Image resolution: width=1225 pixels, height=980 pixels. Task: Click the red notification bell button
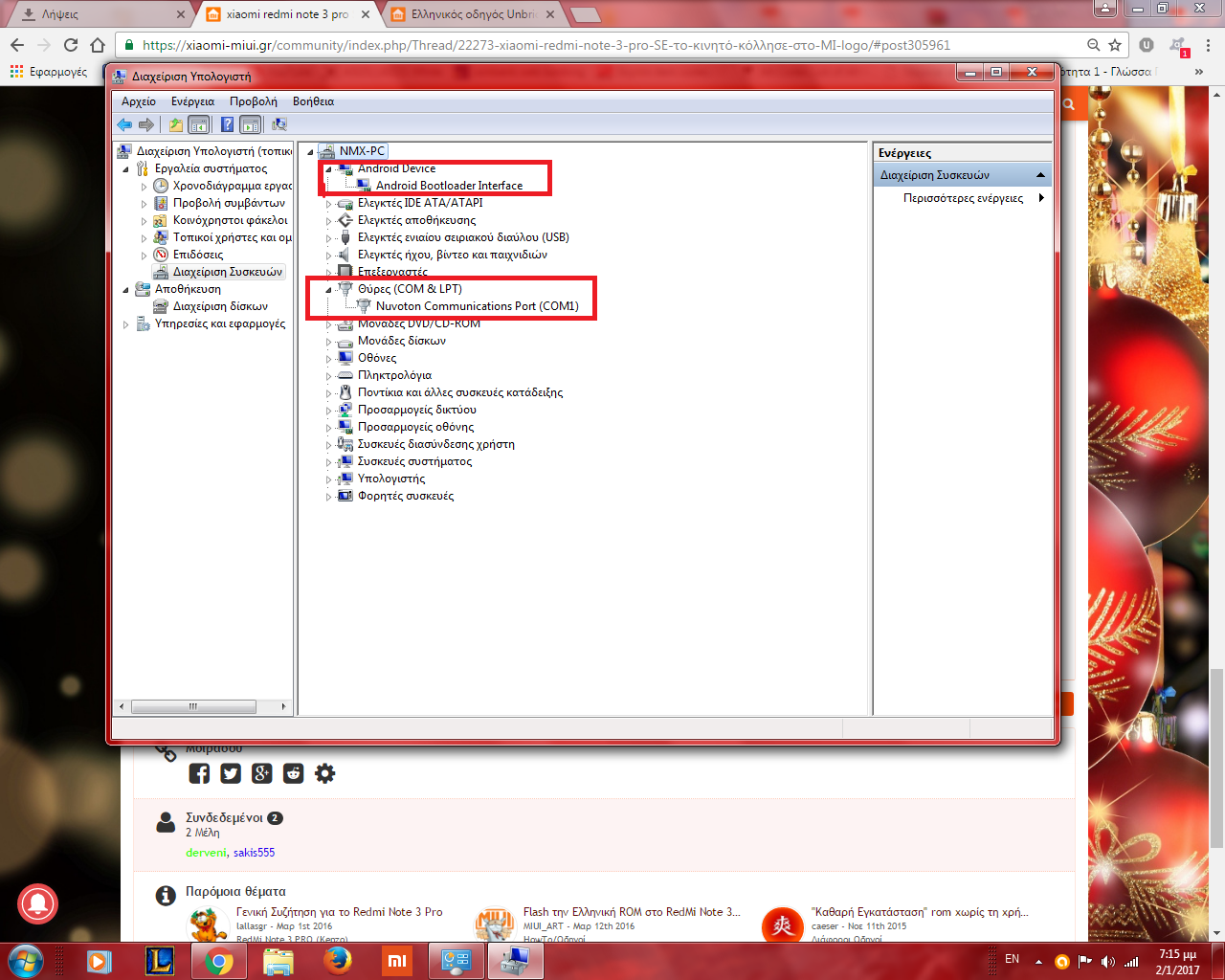pos(38,902)
